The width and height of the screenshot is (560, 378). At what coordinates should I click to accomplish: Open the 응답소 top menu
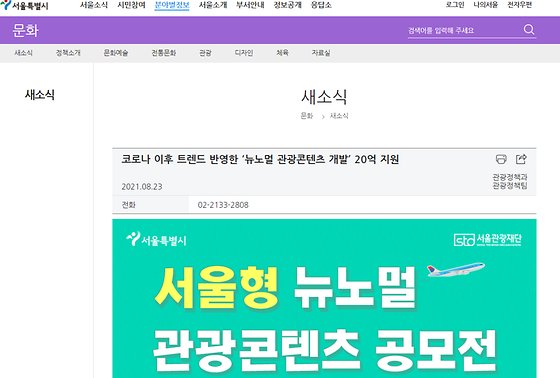tap(321, 5)
